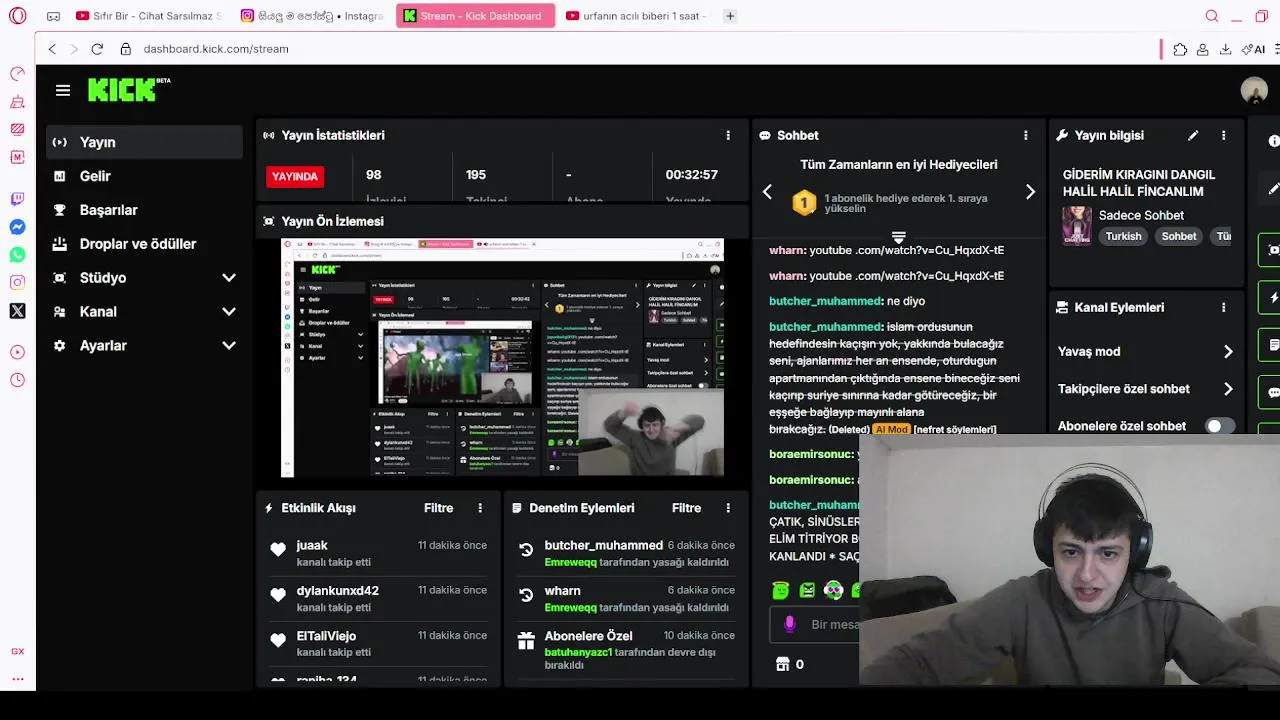The width and height of the screenshot is (1280, 720).
Task: Click batuhanyazc1 moderator name
Action: (578, 652)
